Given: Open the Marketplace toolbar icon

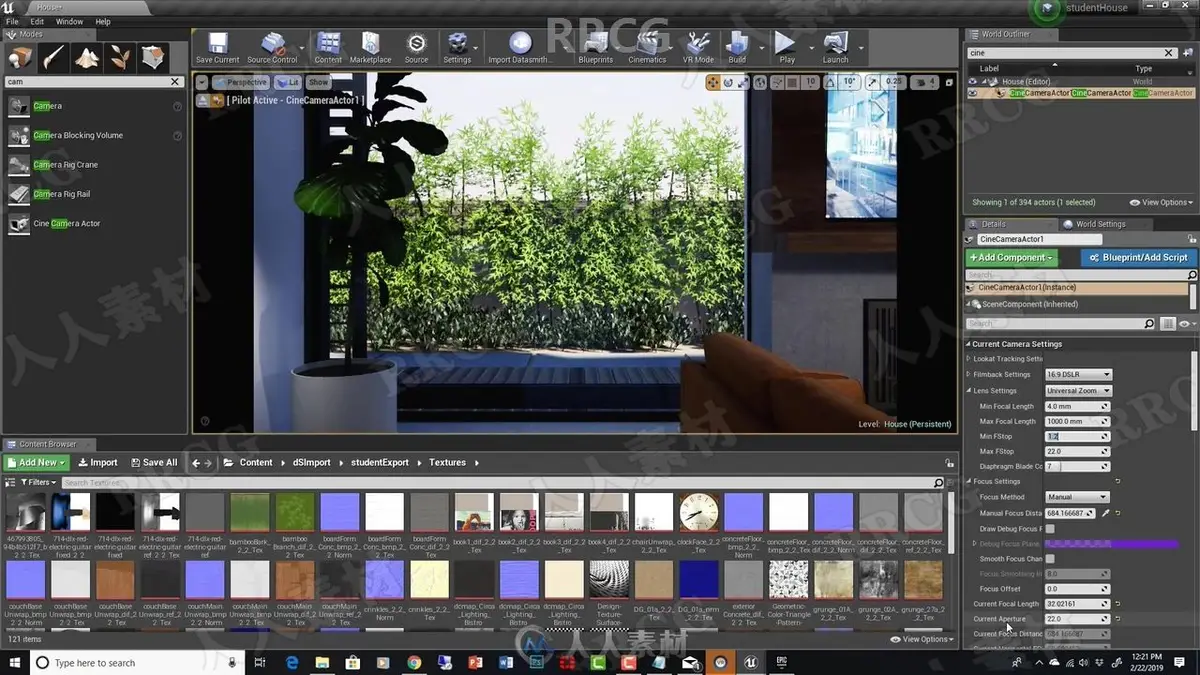Looking at the screenshot, I should (370, 47).
